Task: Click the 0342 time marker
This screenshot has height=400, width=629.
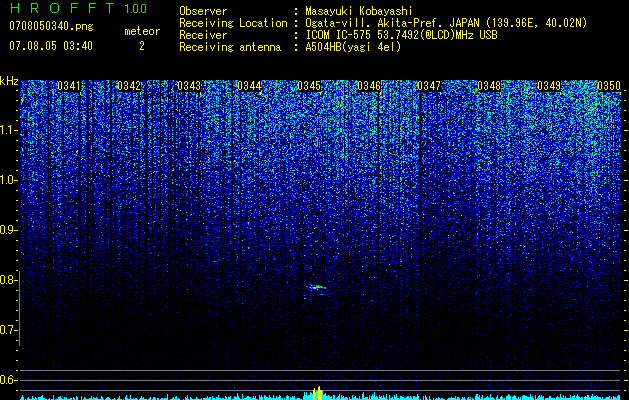Action: click(129, 86)
